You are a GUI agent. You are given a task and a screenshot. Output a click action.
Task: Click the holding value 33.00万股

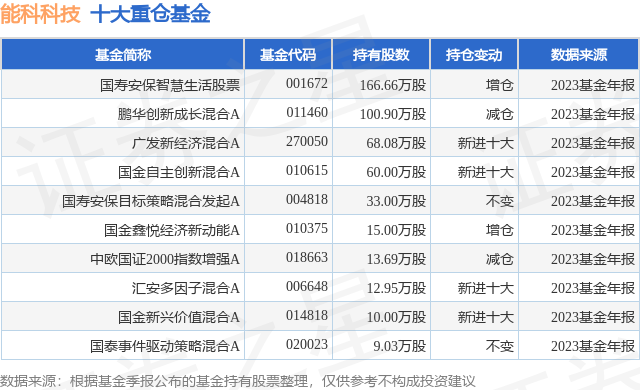[396, 201]
